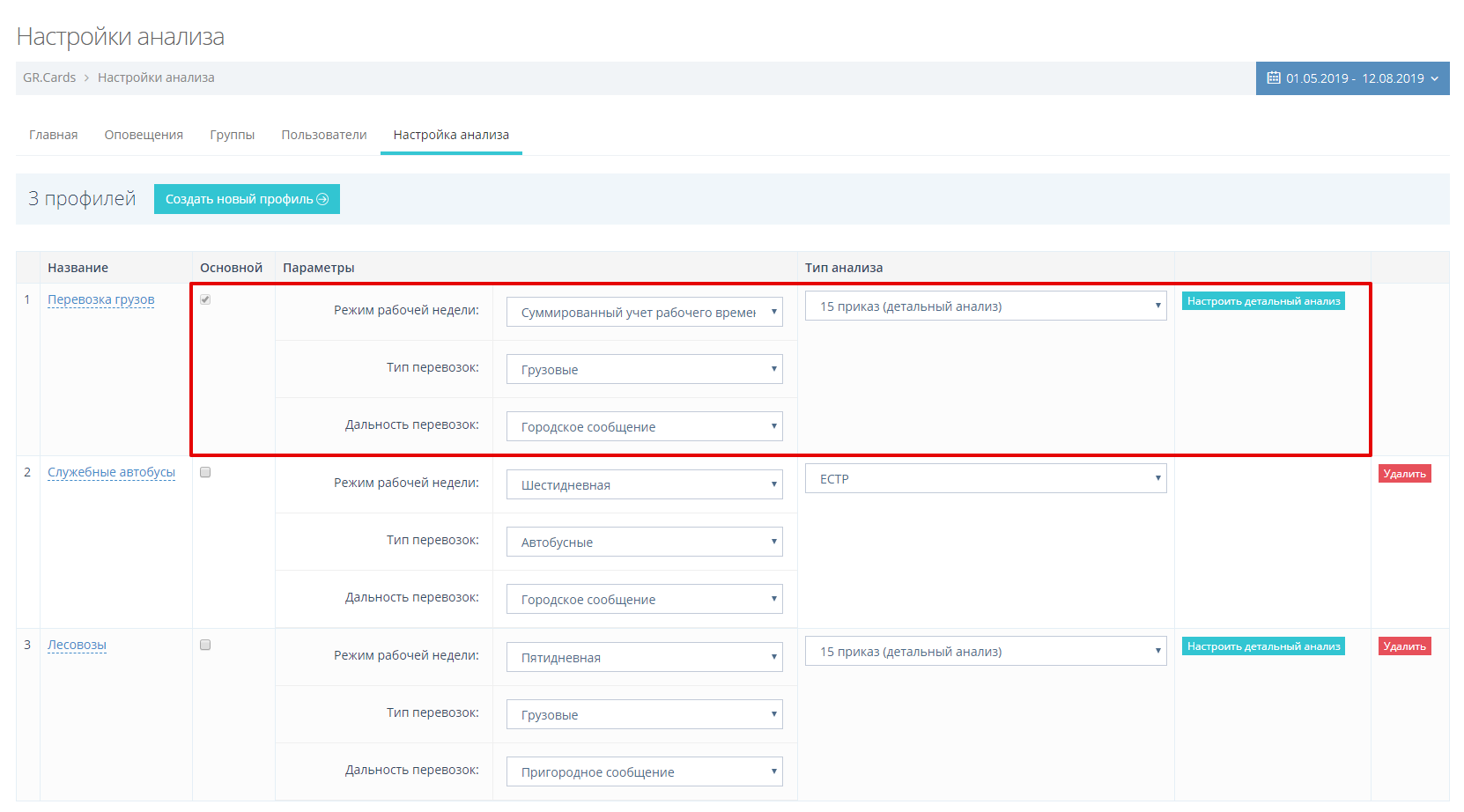Viewport: 1464px width, 812px height.
Task: Switch to the Главная tab
Action: pos(53,134)
